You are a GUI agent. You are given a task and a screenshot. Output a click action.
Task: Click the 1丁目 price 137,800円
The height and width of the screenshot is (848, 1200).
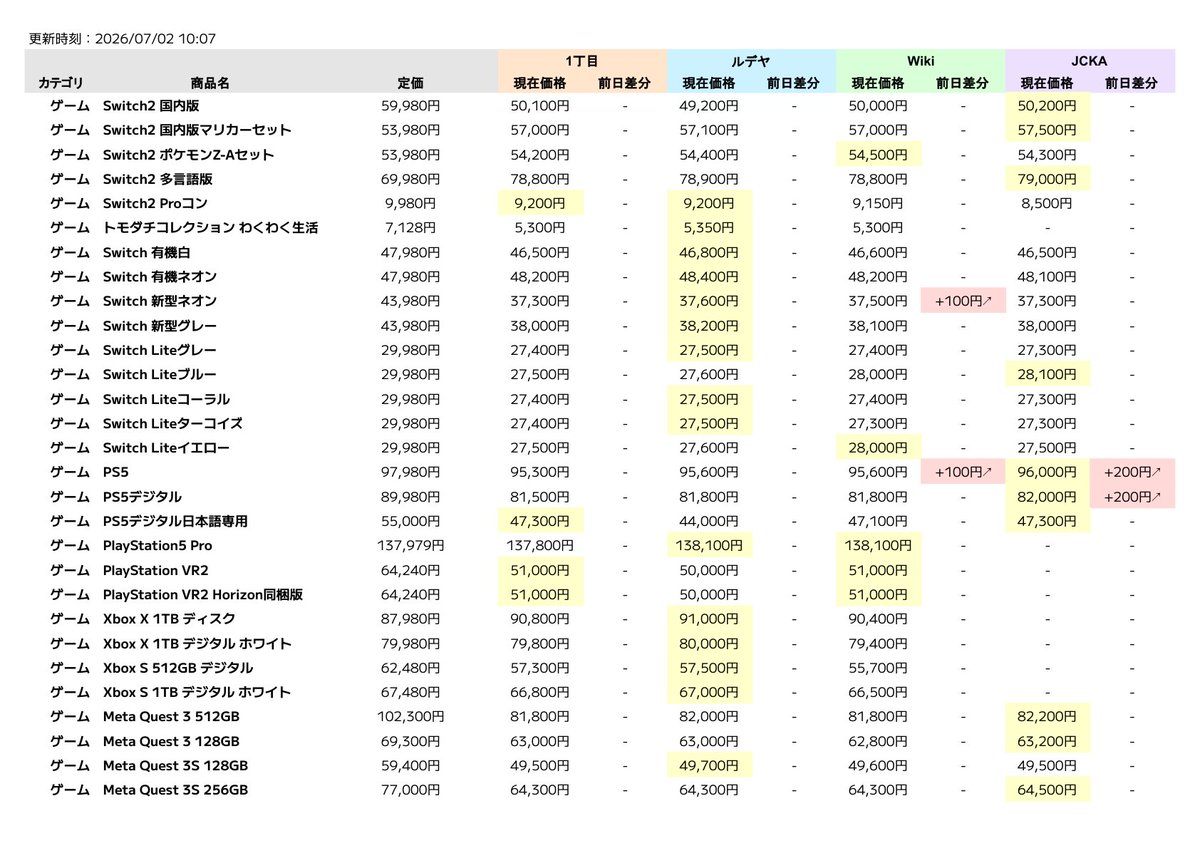point(540,546)
